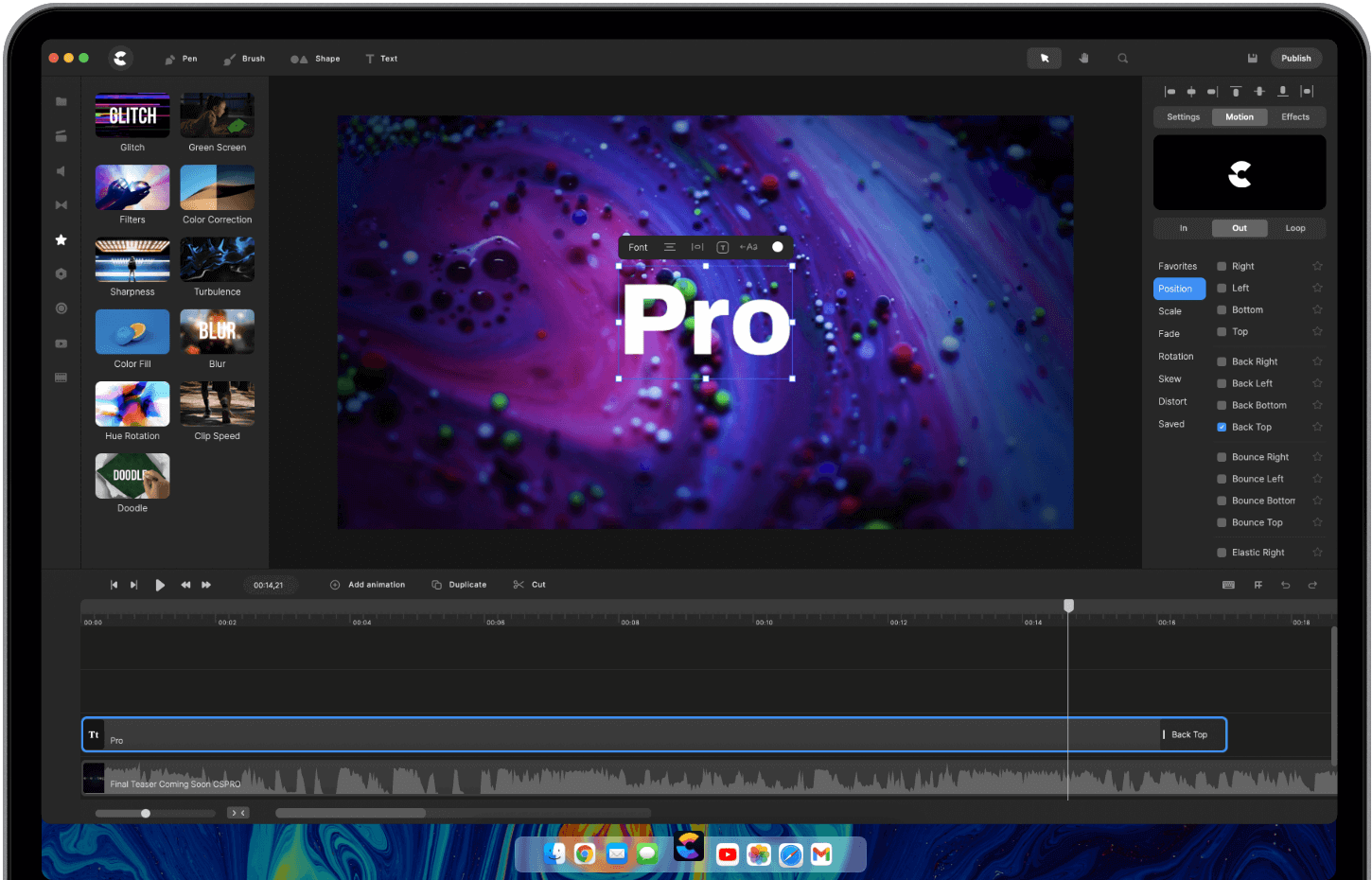The height and width of the screenshot is (880, 1372).
Task: Click the scissors Cut icon above timeline
Action: [518, 584]
